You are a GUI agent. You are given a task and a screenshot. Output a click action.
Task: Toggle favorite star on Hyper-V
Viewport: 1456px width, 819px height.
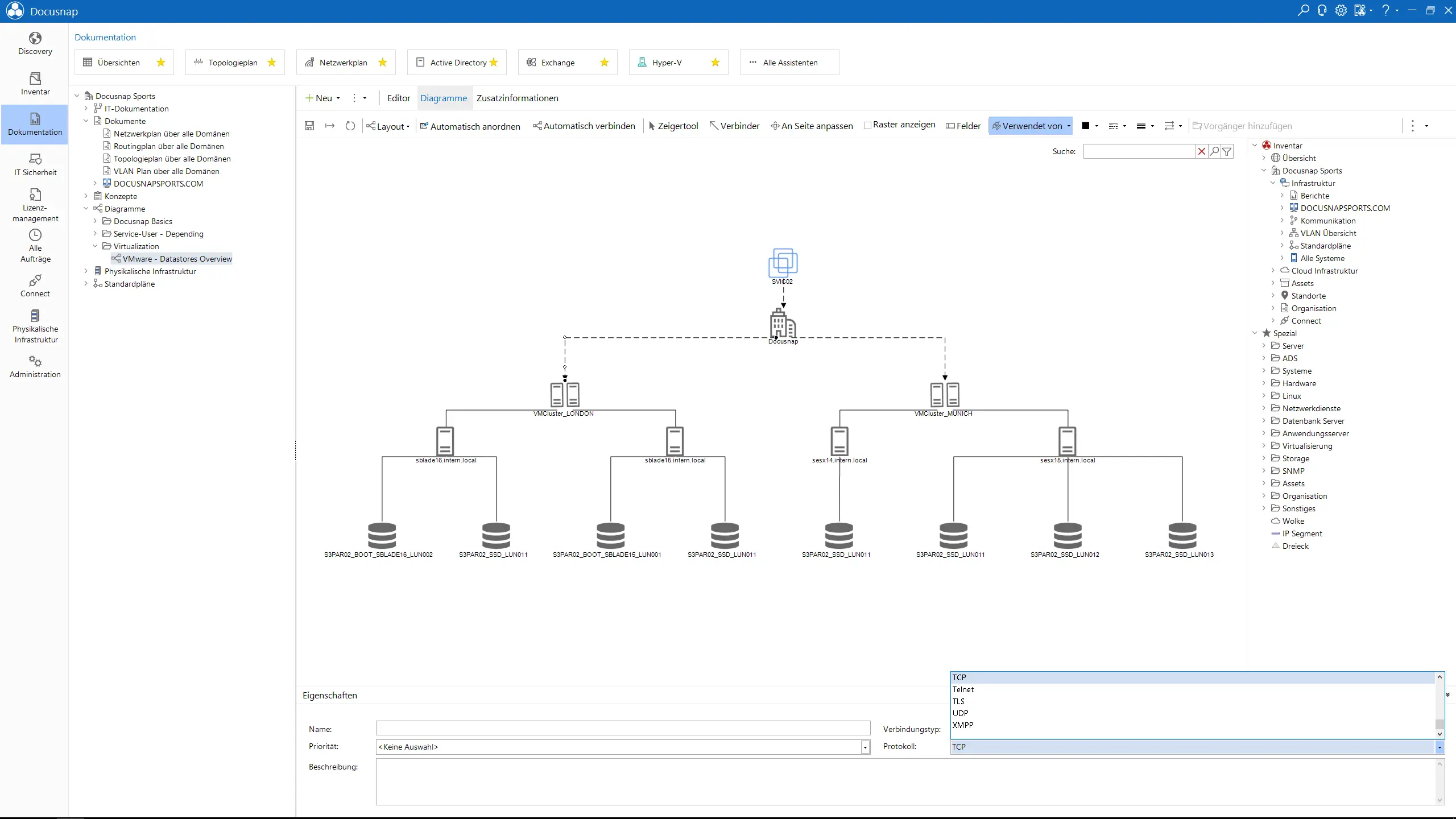point(715,63)
